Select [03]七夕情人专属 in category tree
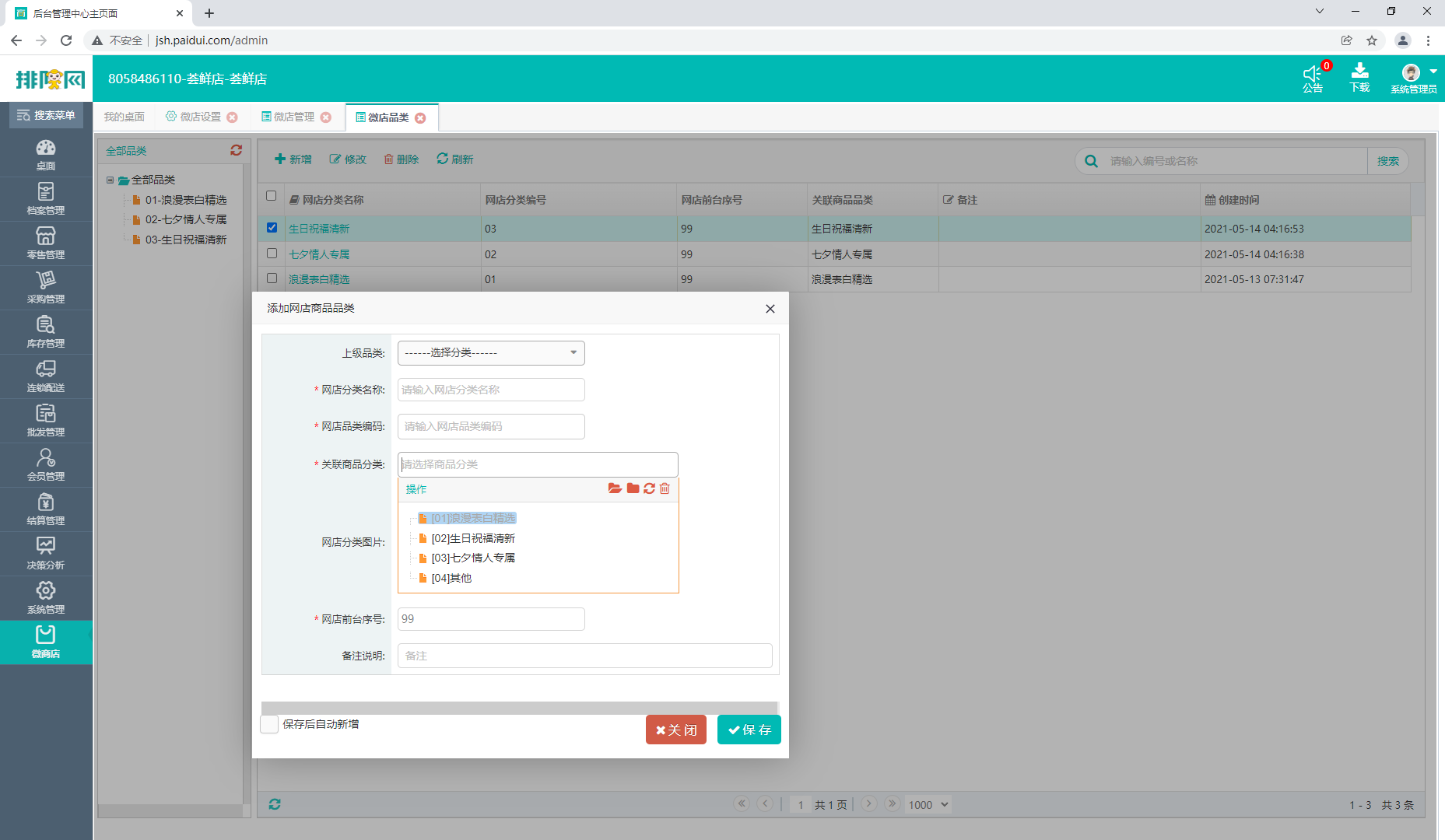Viewport: 1445px width, 840px height. (x=473, y=558)
